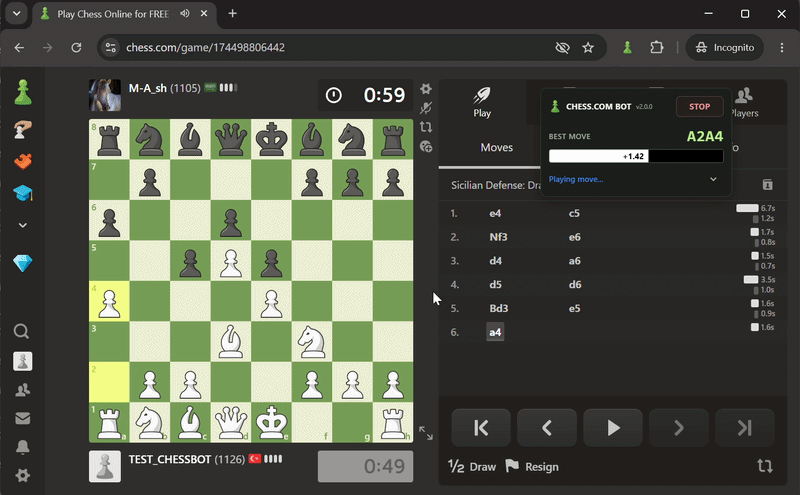Click the white bishop on d3
Screen dimensions: 800x495
(231, 342)
